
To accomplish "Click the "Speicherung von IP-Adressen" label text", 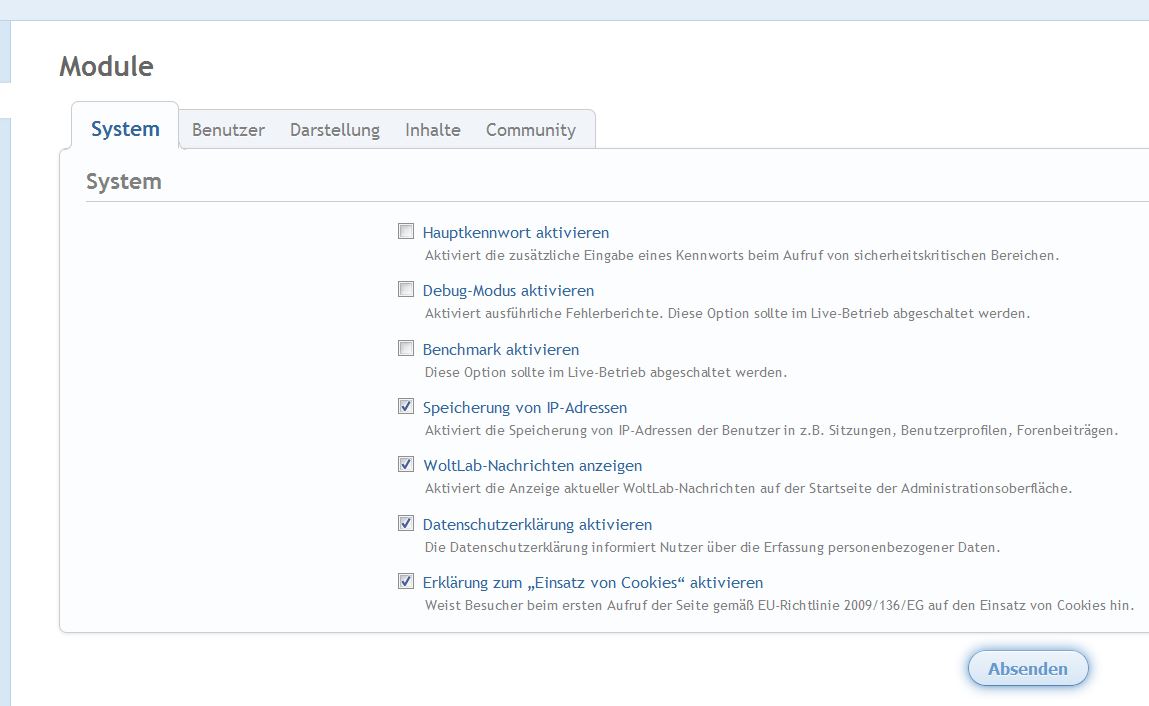I will coord(525,407).
